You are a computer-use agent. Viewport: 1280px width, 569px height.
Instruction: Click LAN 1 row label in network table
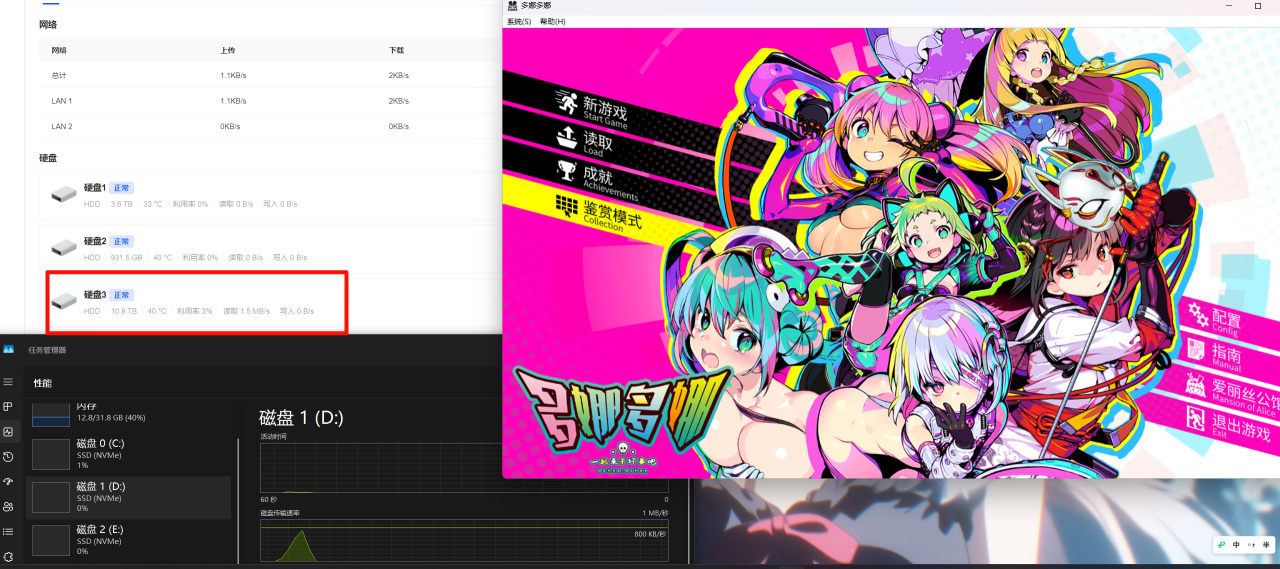(x=62, y=101)
